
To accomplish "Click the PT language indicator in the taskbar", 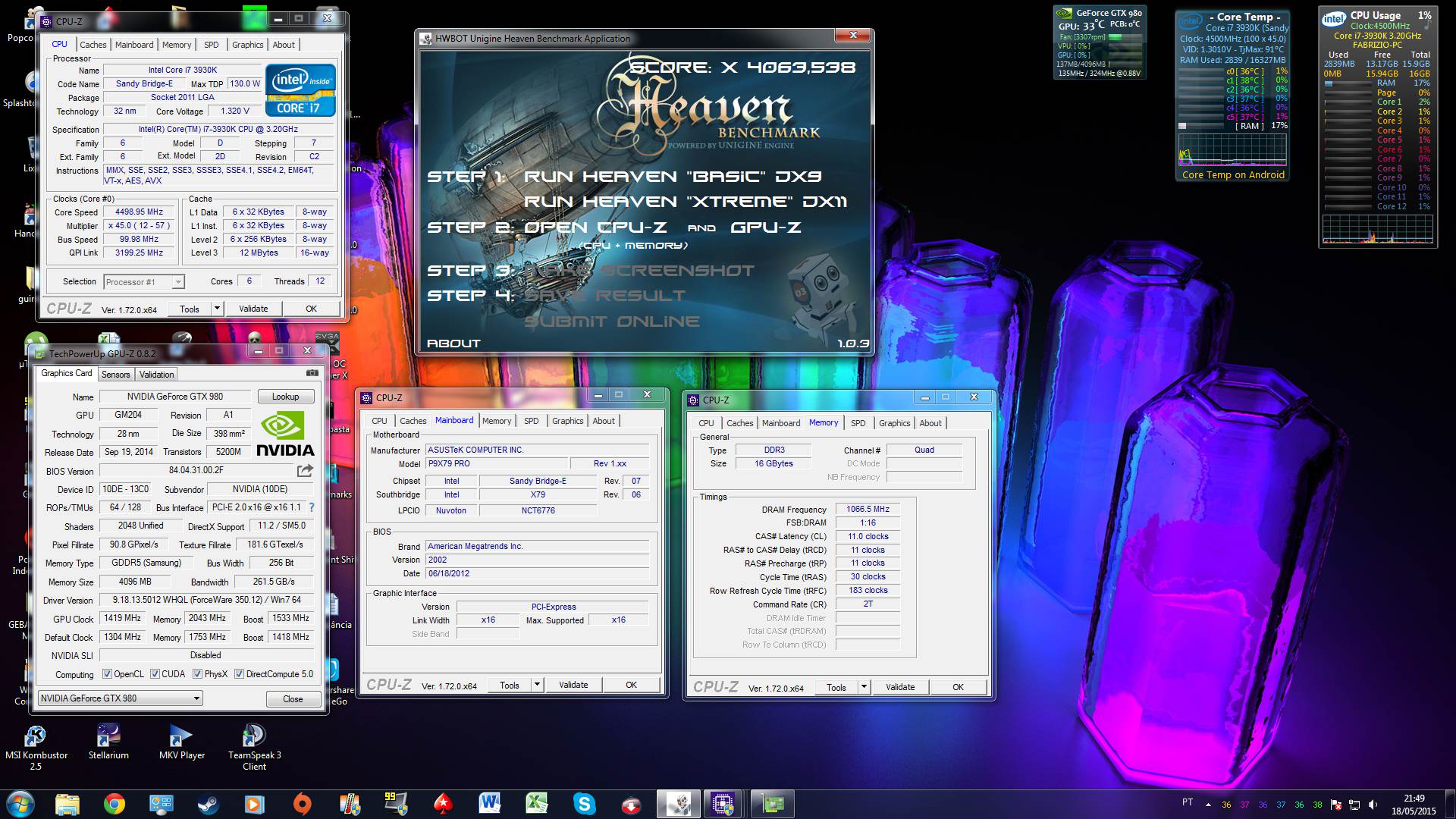I will click(x=1188, y=802).
